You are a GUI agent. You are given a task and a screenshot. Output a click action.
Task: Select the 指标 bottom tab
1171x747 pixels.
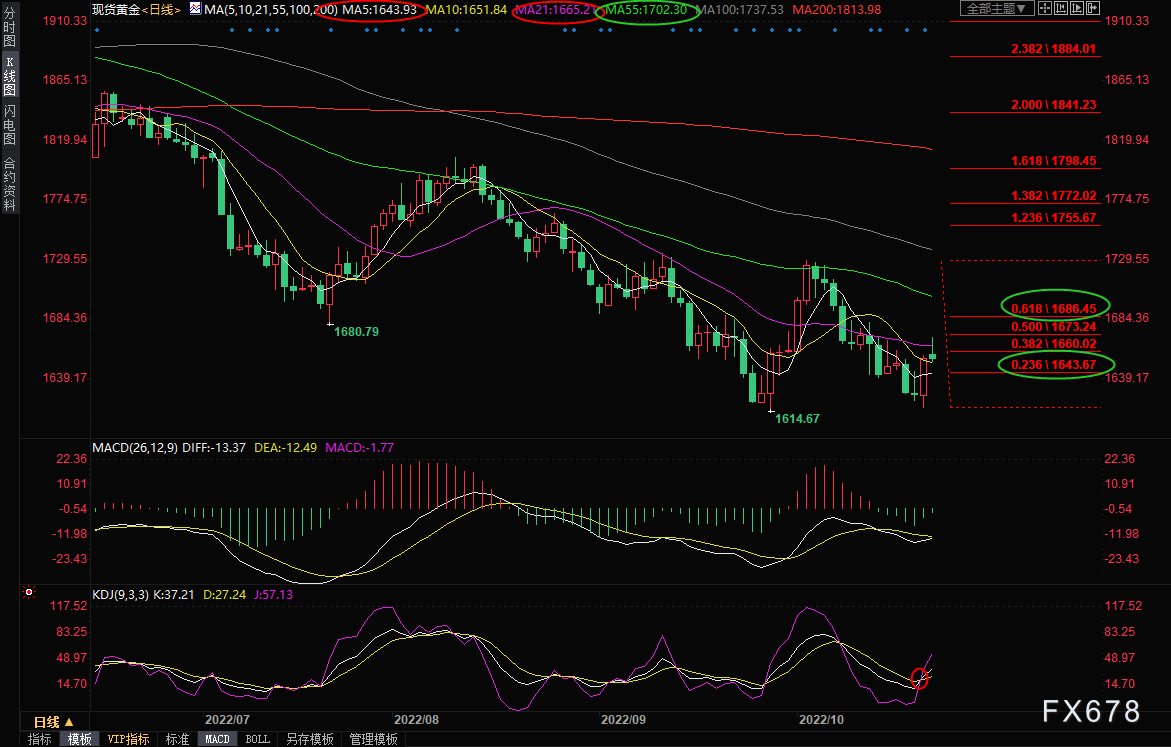point(40,739)
